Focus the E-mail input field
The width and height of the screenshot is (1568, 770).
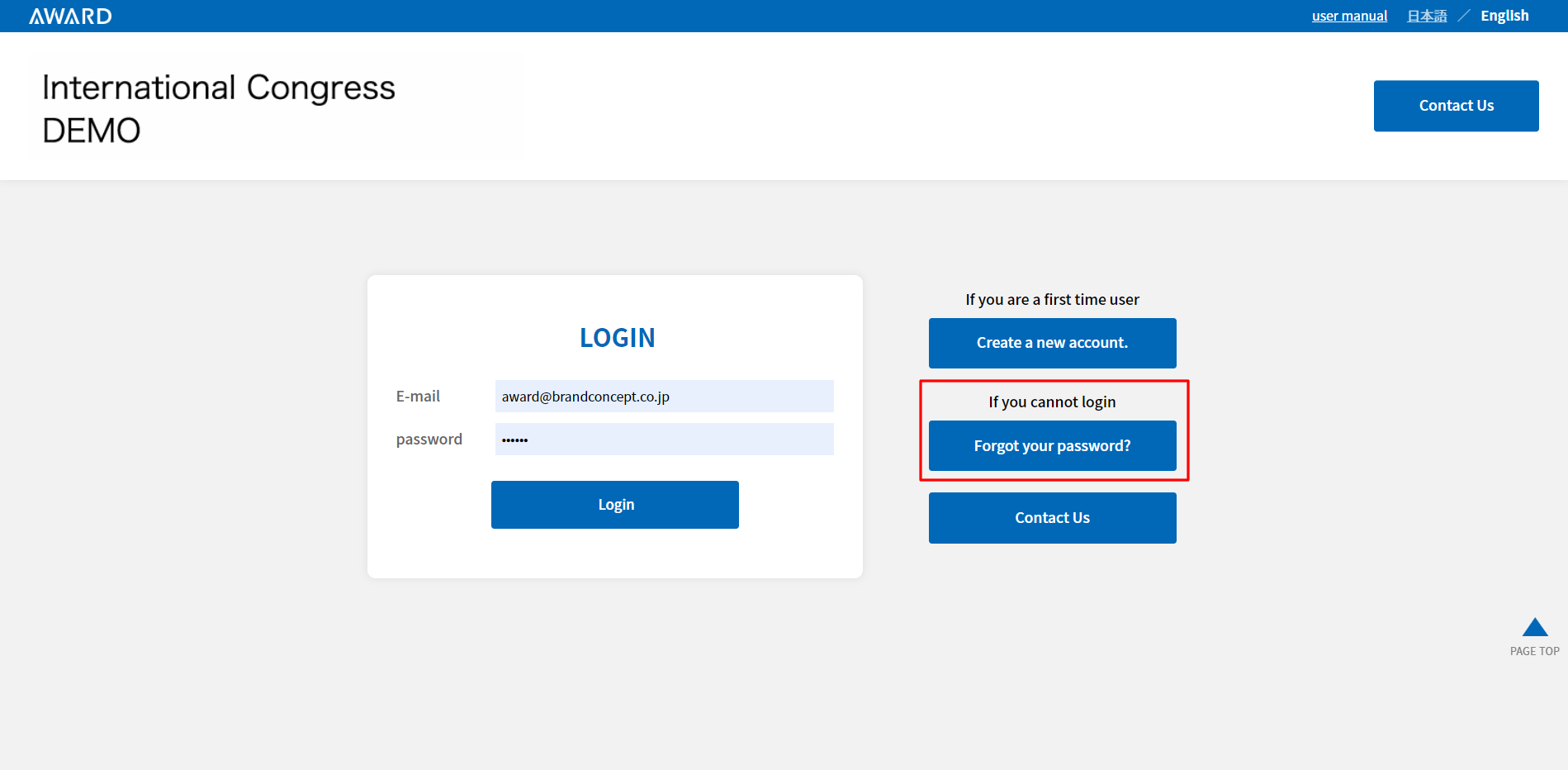point(665,397)
